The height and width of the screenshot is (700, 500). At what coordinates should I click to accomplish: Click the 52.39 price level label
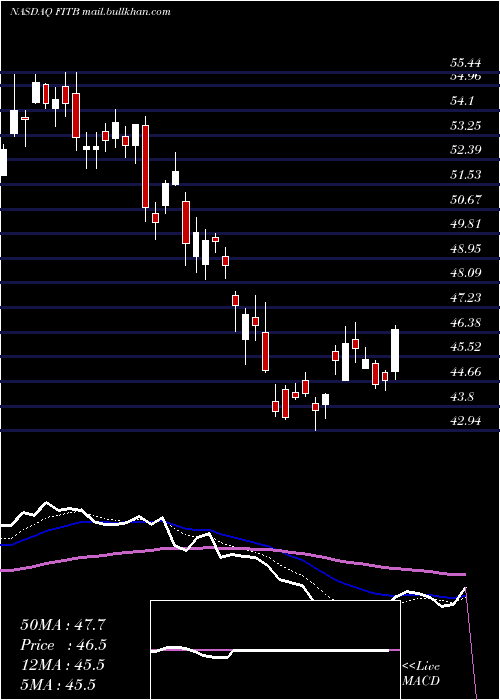(466, 150)
